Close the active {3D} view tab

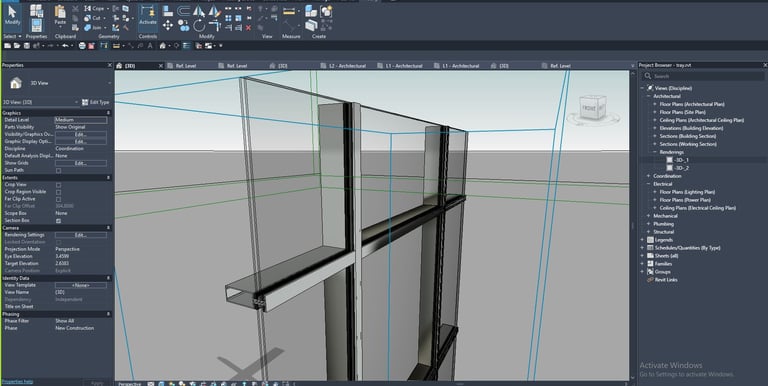point(161,66)
